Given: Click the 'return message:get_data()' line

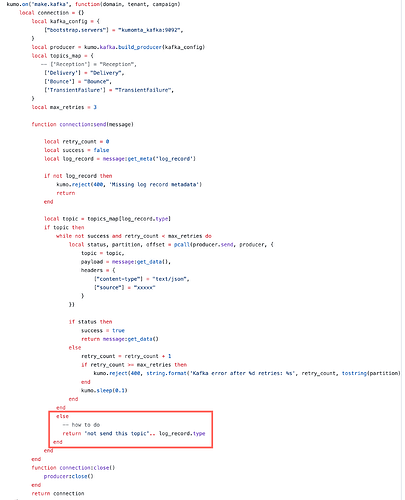Looking at the screenshot, I should point(120,339).
